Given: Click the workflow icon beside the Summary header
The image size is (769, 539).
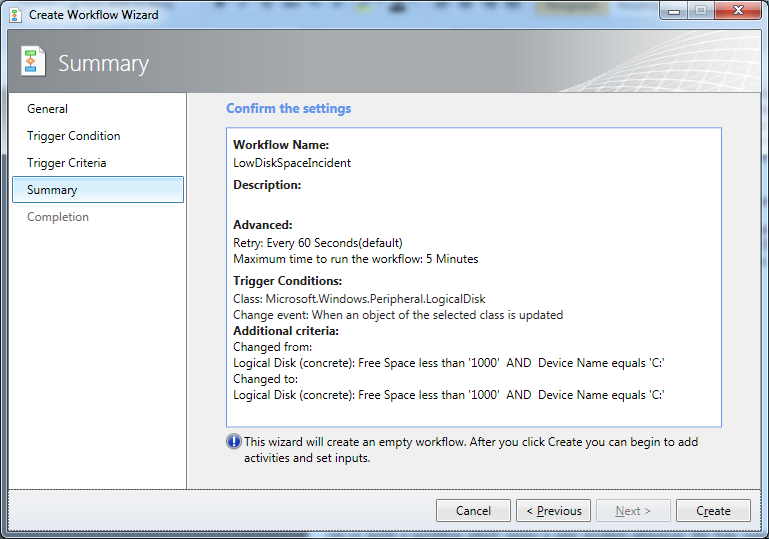Looking at the screenshot, I should click(34, 62).
